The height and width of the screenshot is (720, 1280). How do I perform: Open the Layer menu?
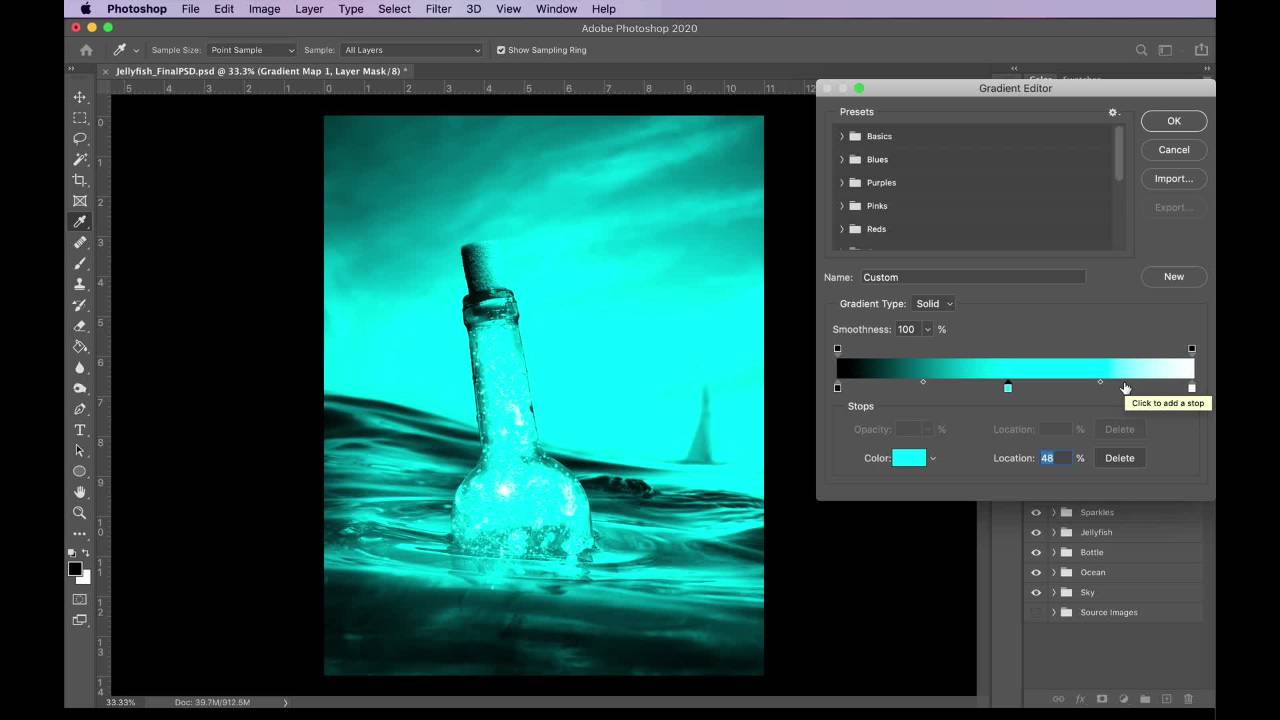(x=309, y=9)
